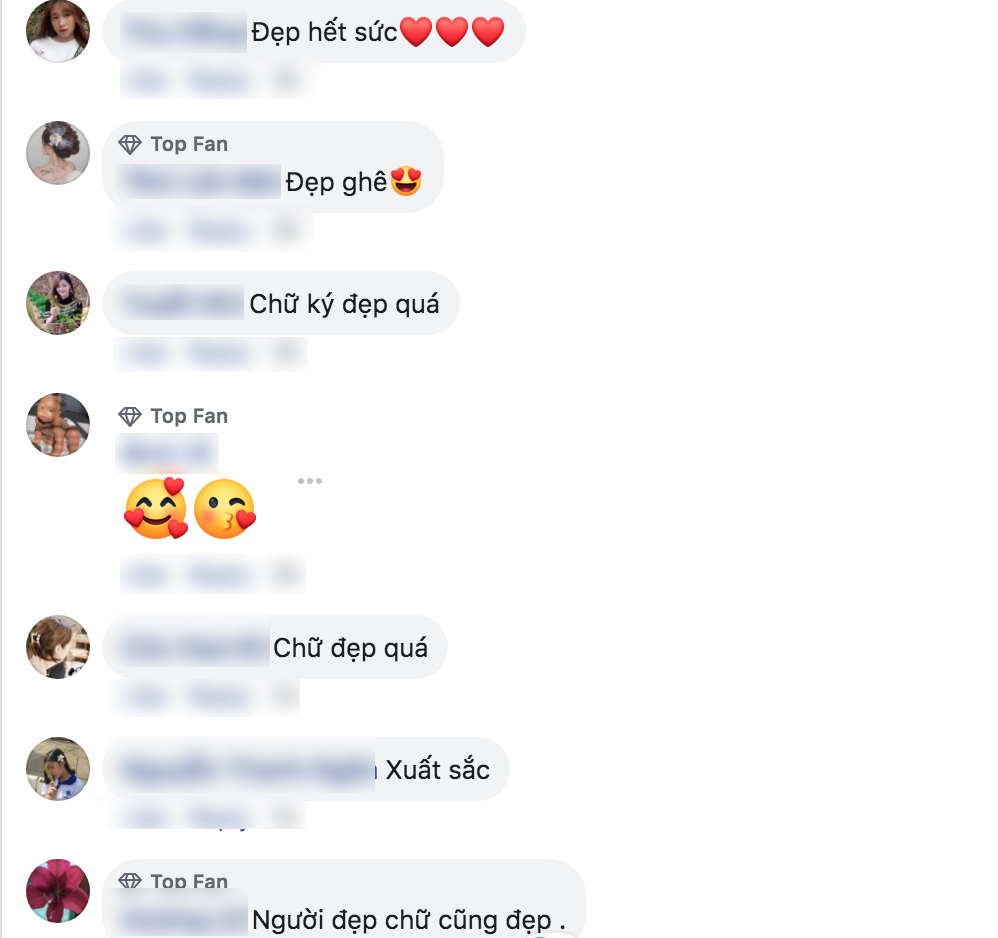Click the heart-eyes emoji after 'Đẹp ghê'
This screenshot has width=998, height=938.
(406, 181)
